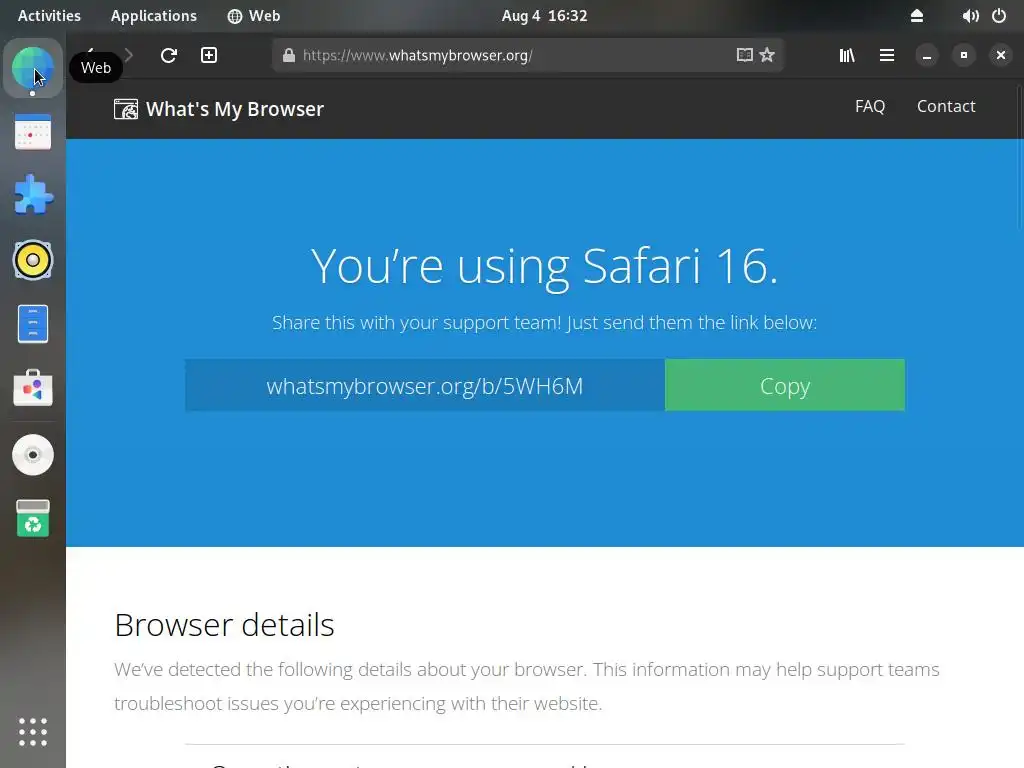The width and height of the screenshot is (1024, 768).
Task: Open the Web app menu in top bar
Action: click(253, 16)
